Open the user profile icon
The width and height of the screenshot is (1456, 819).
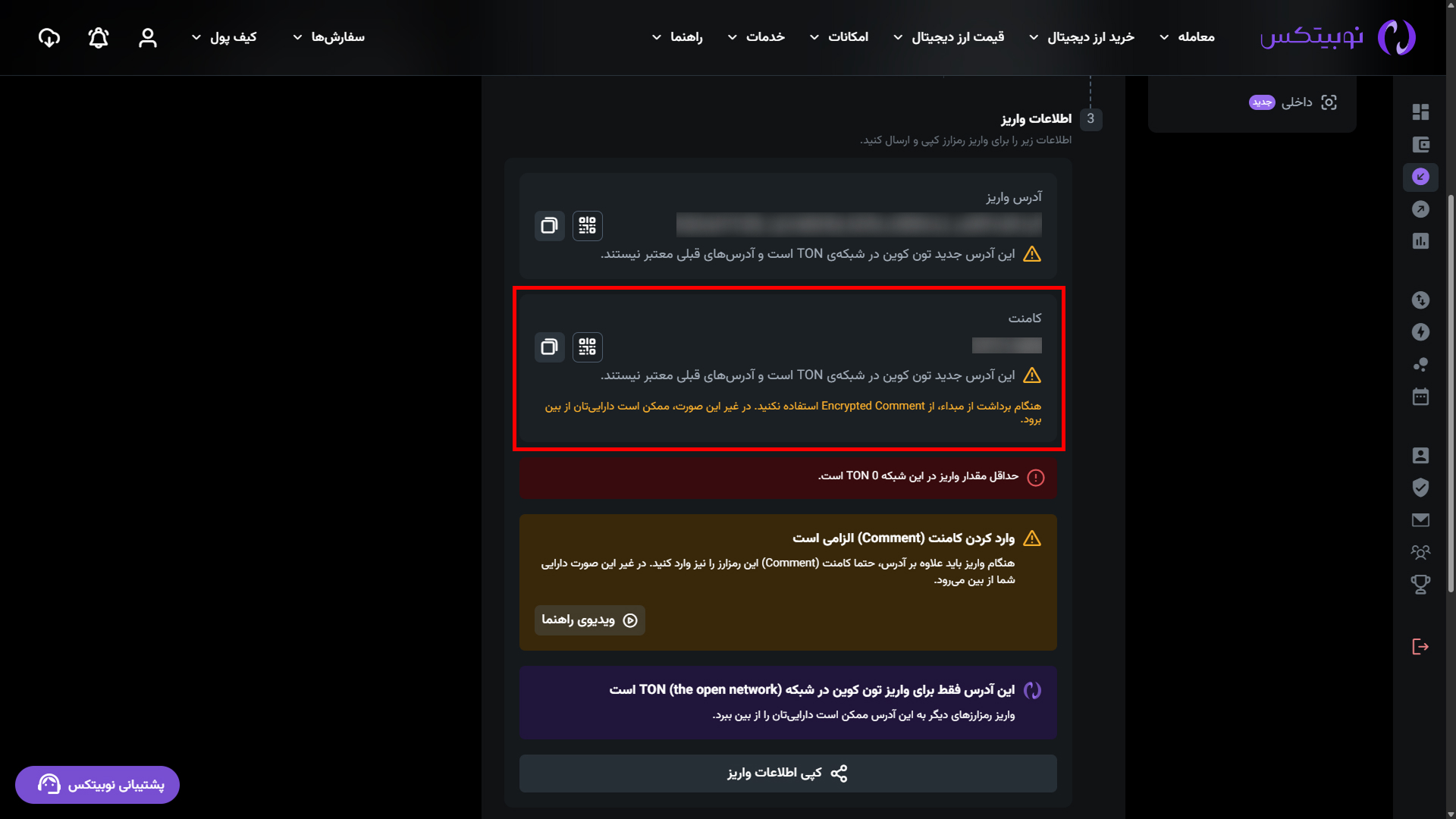click(x=148, y=37)
